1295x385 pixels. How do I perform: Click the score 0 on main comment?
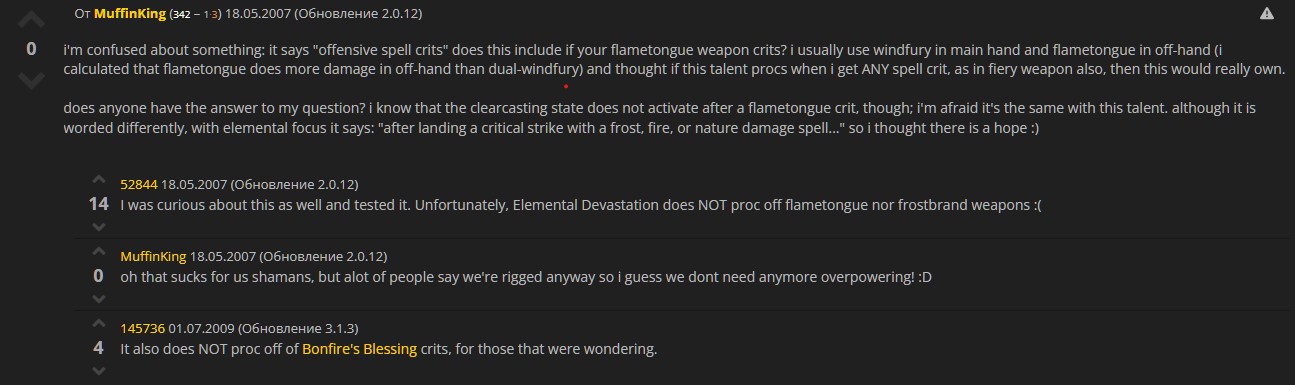pyautogui.click(x=32, y=49)
